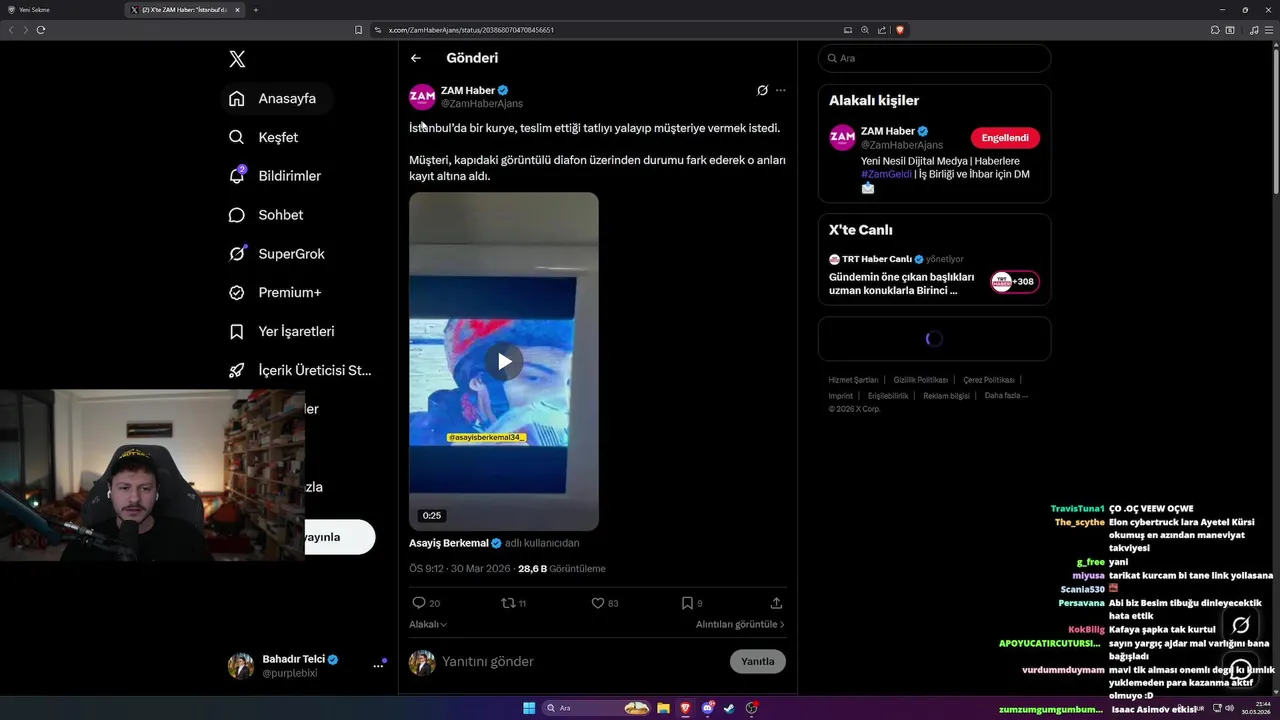Open Brave browser from the taskbar
Image resolution: width=1280 pixels, height=720 pixels.
point(685,708)
